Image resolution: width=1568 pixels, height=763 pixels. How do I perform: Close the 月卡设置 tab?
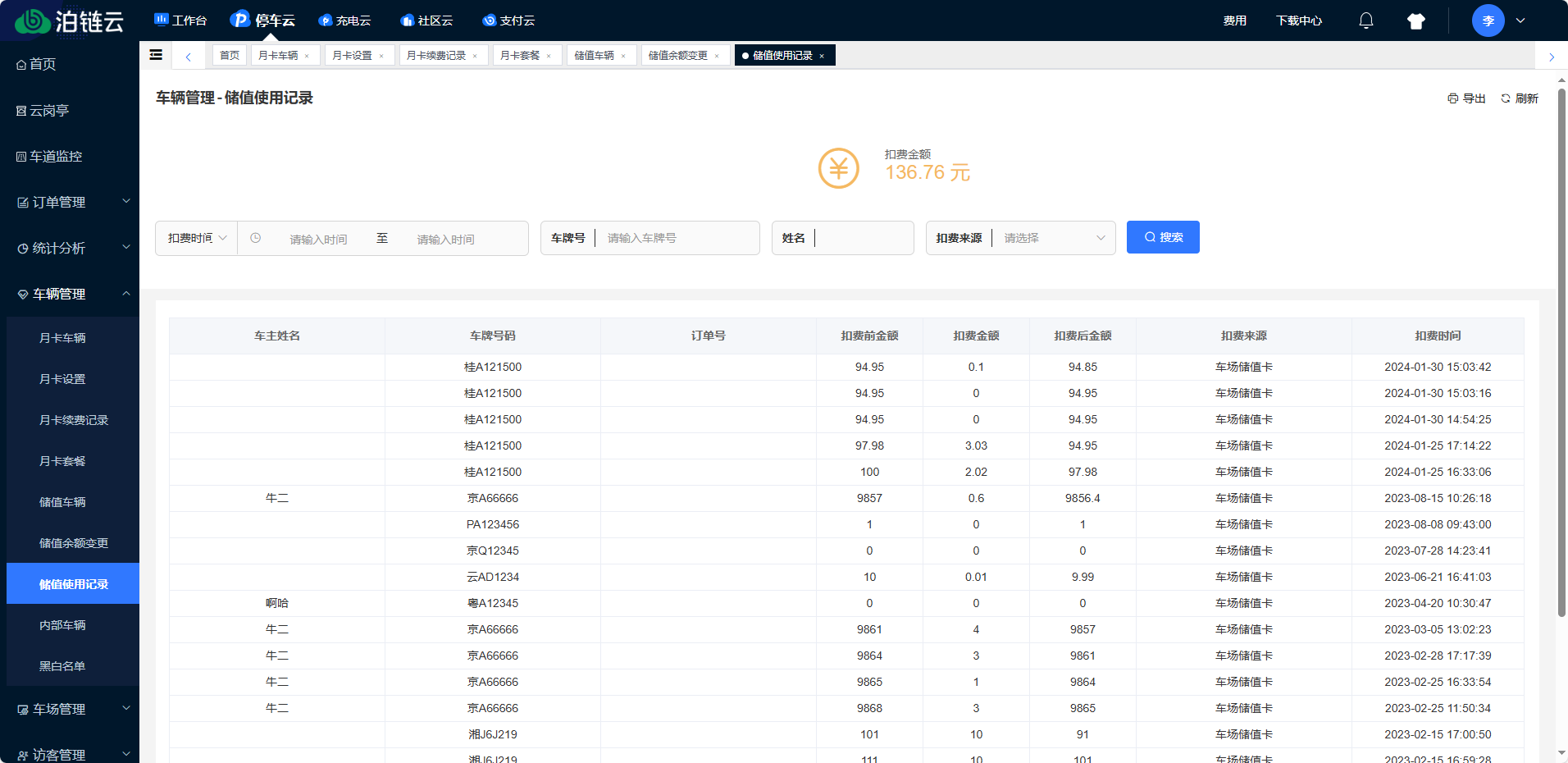(381, 56)
